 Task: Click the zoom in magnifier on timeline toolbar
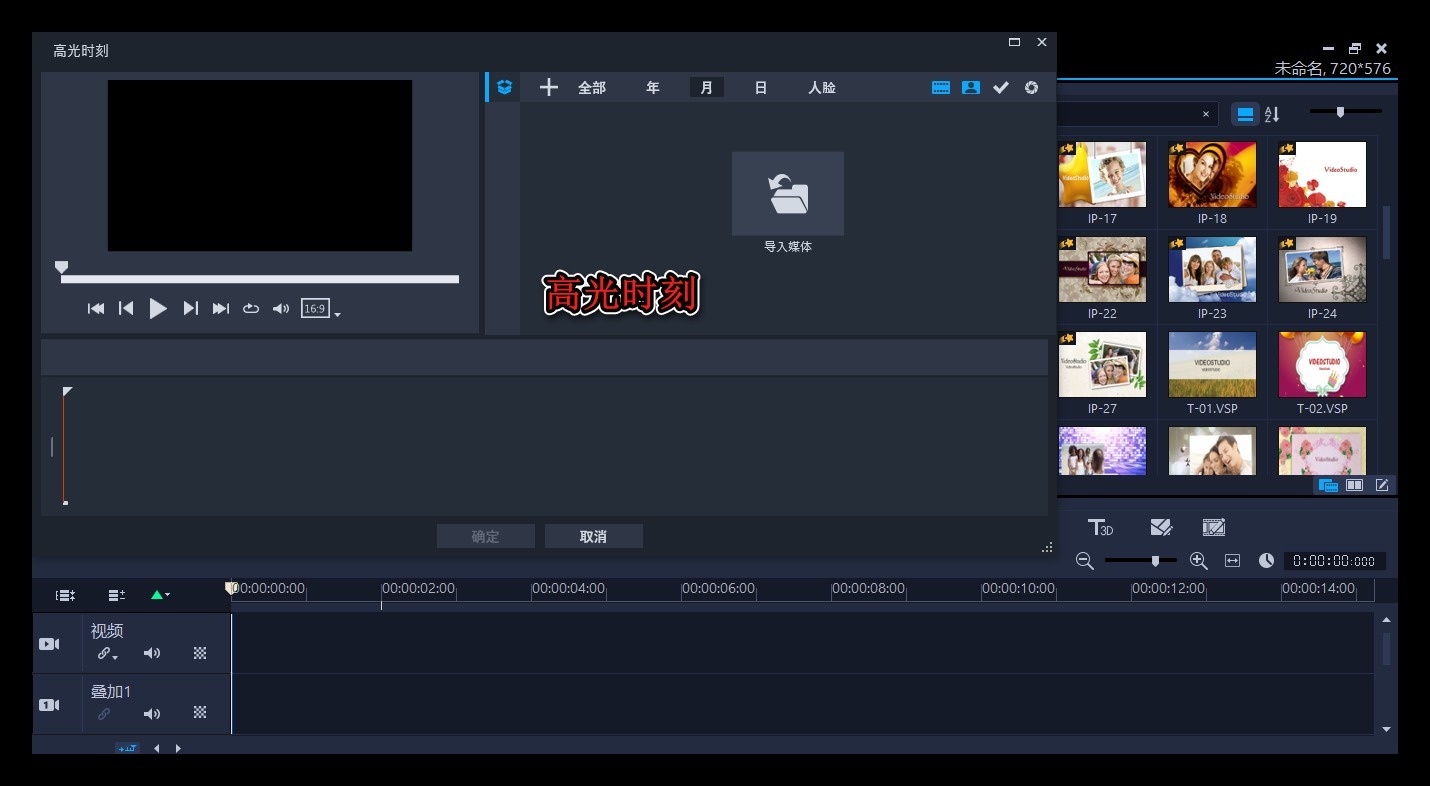(1198, 561)
